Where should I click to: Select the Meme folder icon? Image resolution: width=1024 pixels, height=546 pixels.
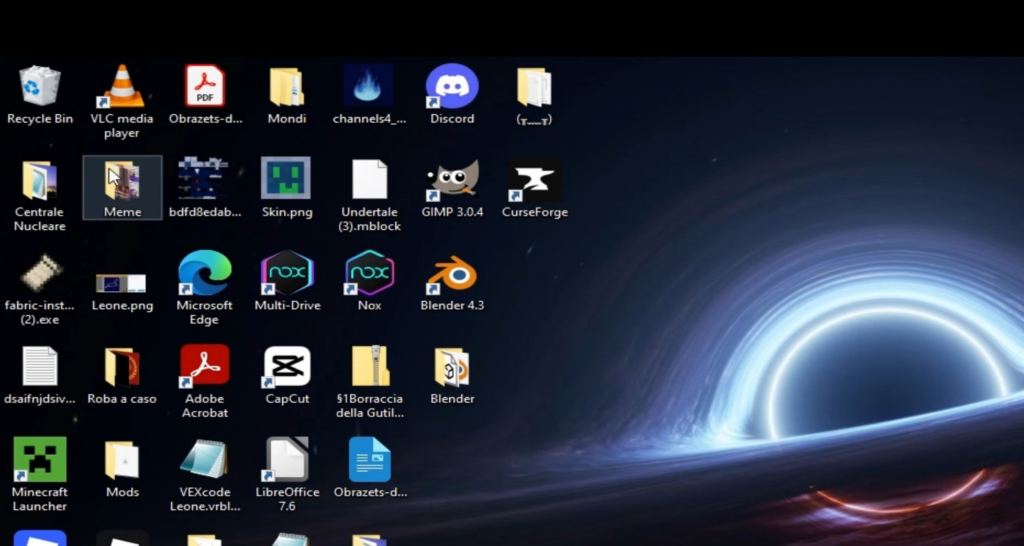click(122, 180)
